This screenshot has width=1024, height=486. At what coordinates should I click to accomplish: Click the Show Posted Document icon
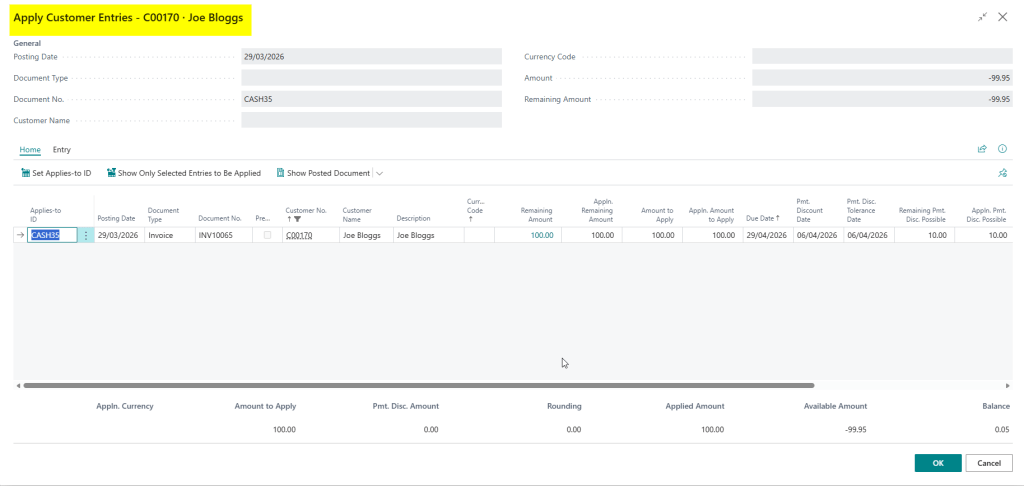click(280, 173)
